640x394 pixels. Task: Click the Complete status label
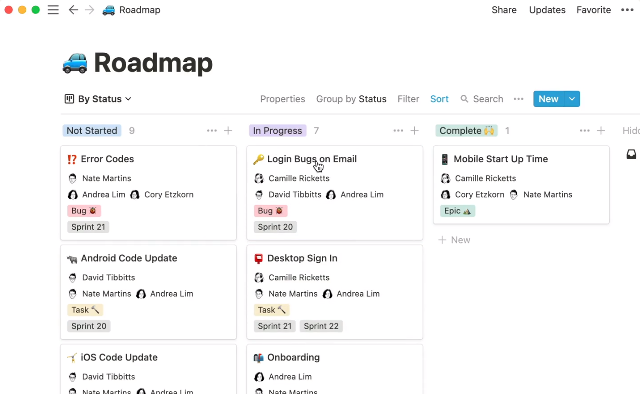point(467,131)
